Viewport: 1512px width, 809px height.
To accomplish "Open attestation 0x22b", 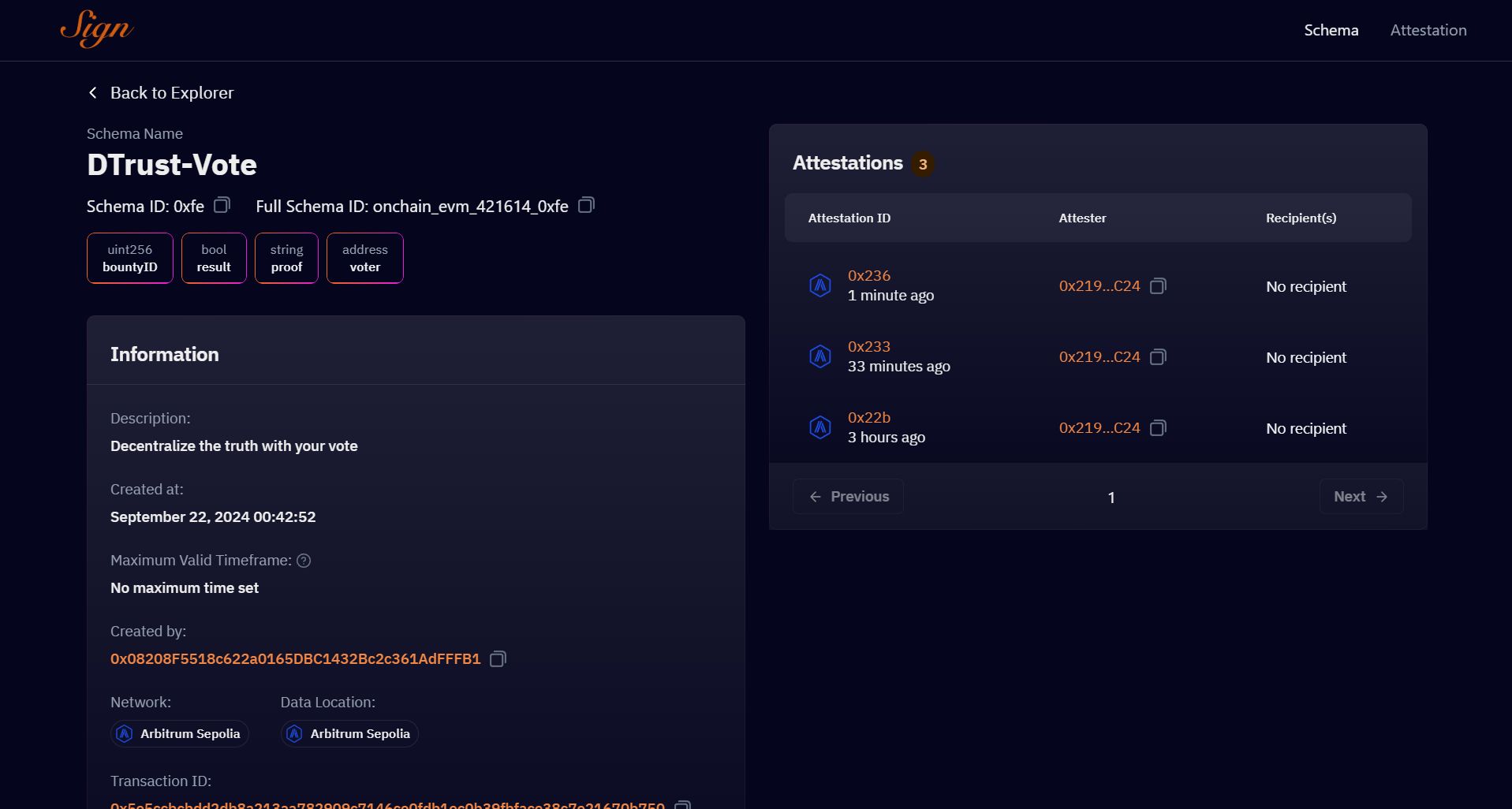I will click(869, 417).
